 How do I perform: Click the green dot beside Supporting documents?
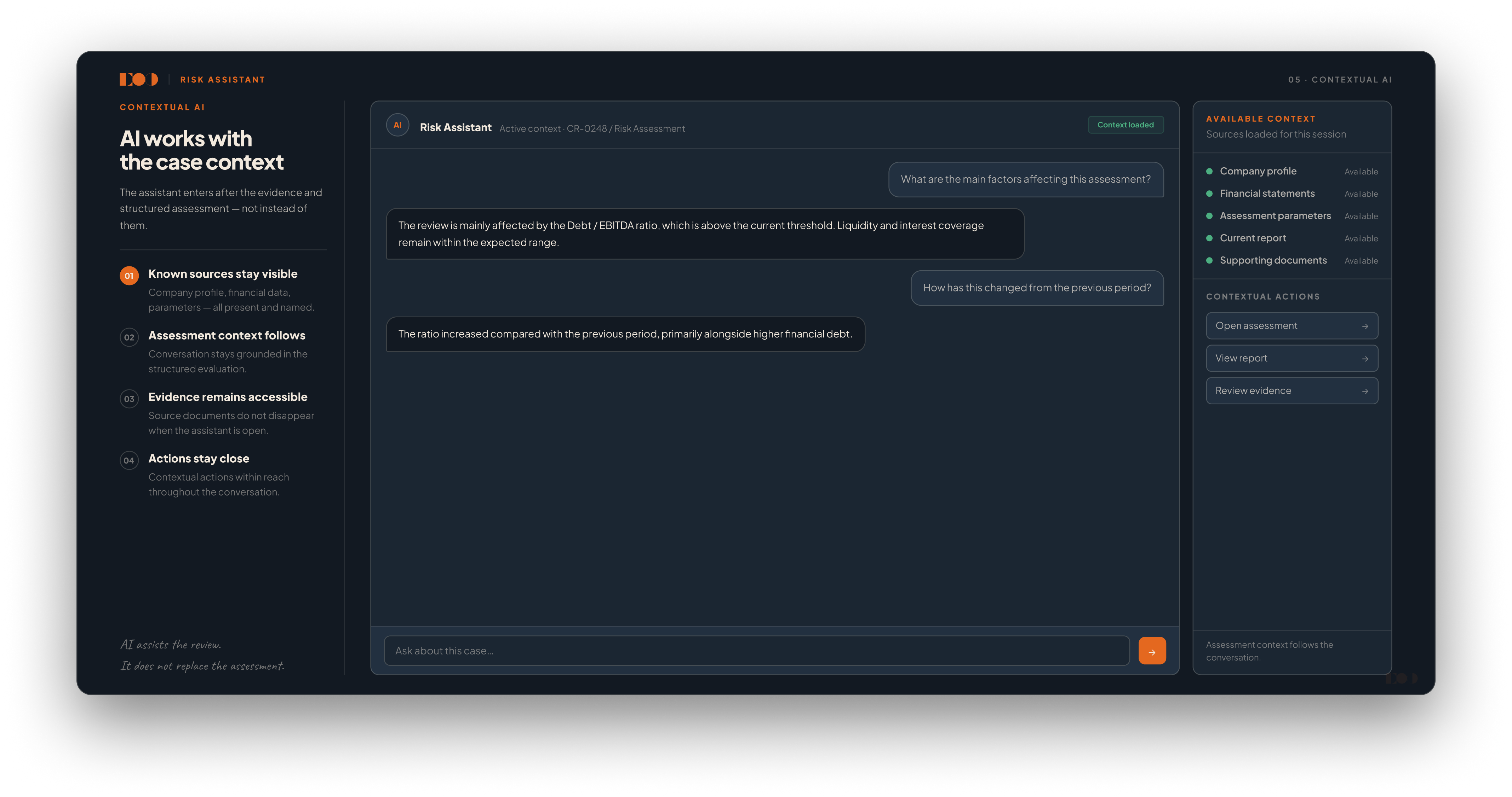click(1209, 260)
